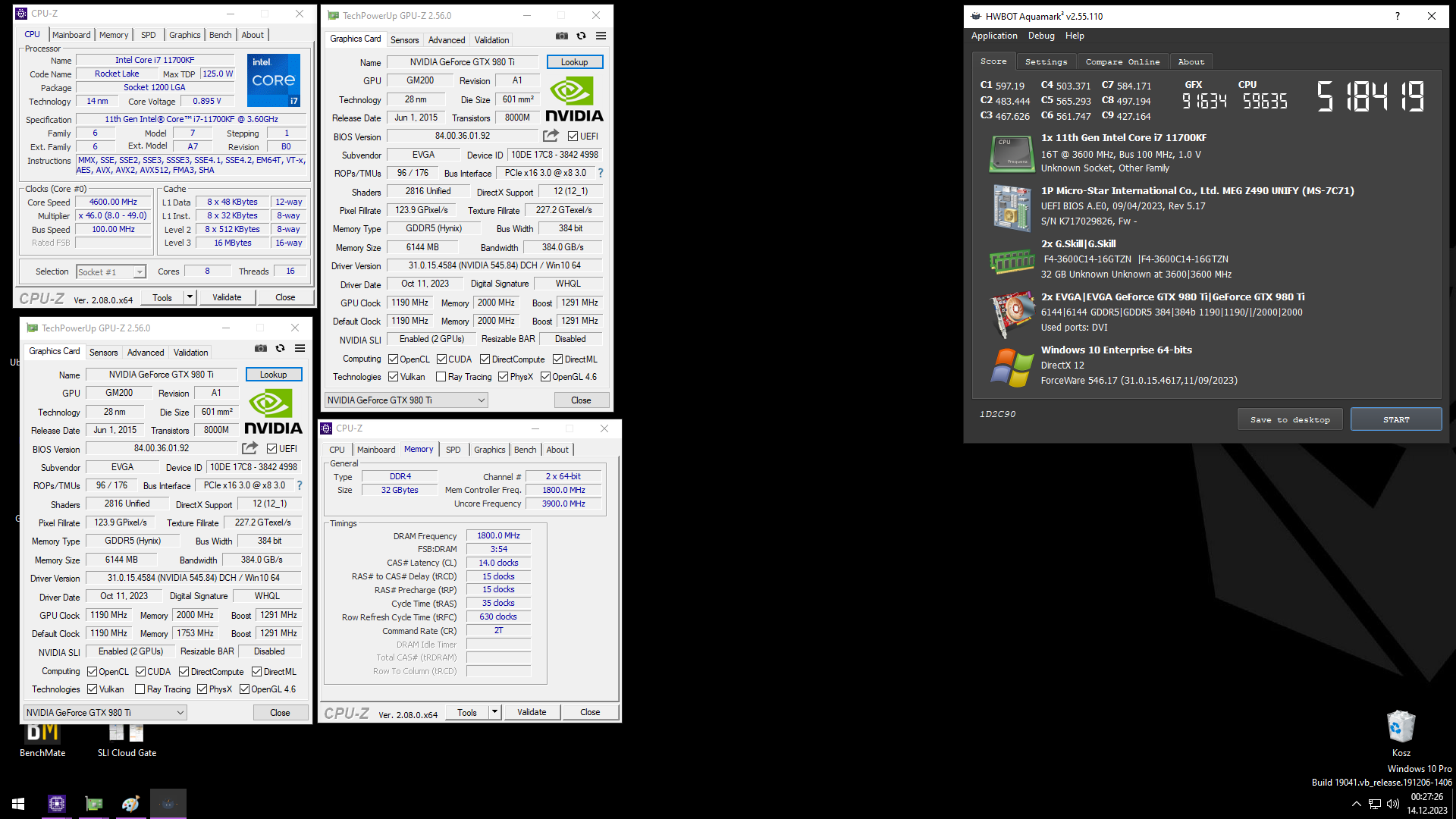Open hamburger menu in lower-left GPU-Z window
Screen dimensions: 1456x819
(x=300, y=348)
